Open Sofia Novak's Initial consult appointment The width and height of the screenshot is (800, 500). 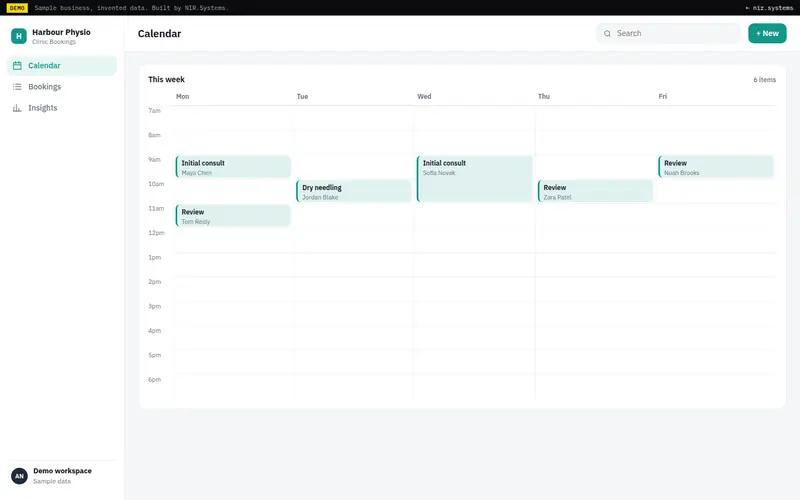474,179
